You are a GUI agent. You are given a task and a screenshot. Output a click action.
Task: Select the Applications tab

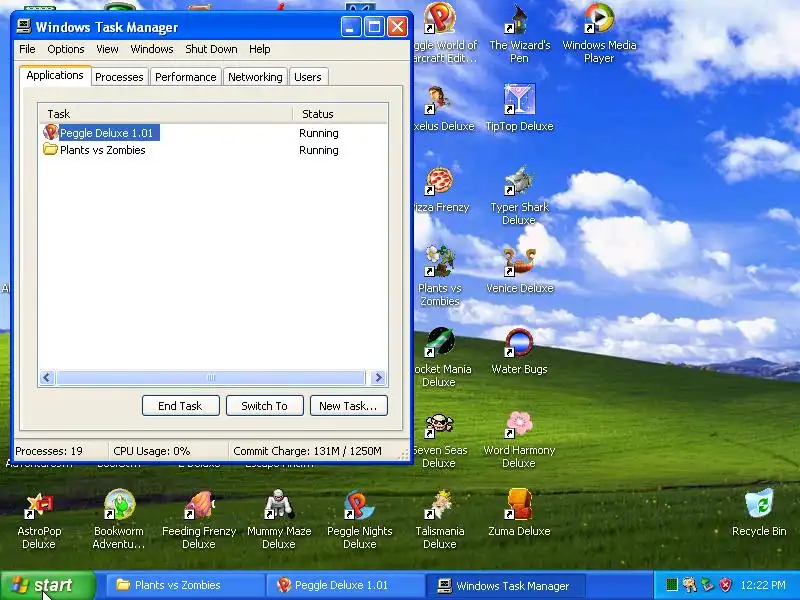[55, 76]
